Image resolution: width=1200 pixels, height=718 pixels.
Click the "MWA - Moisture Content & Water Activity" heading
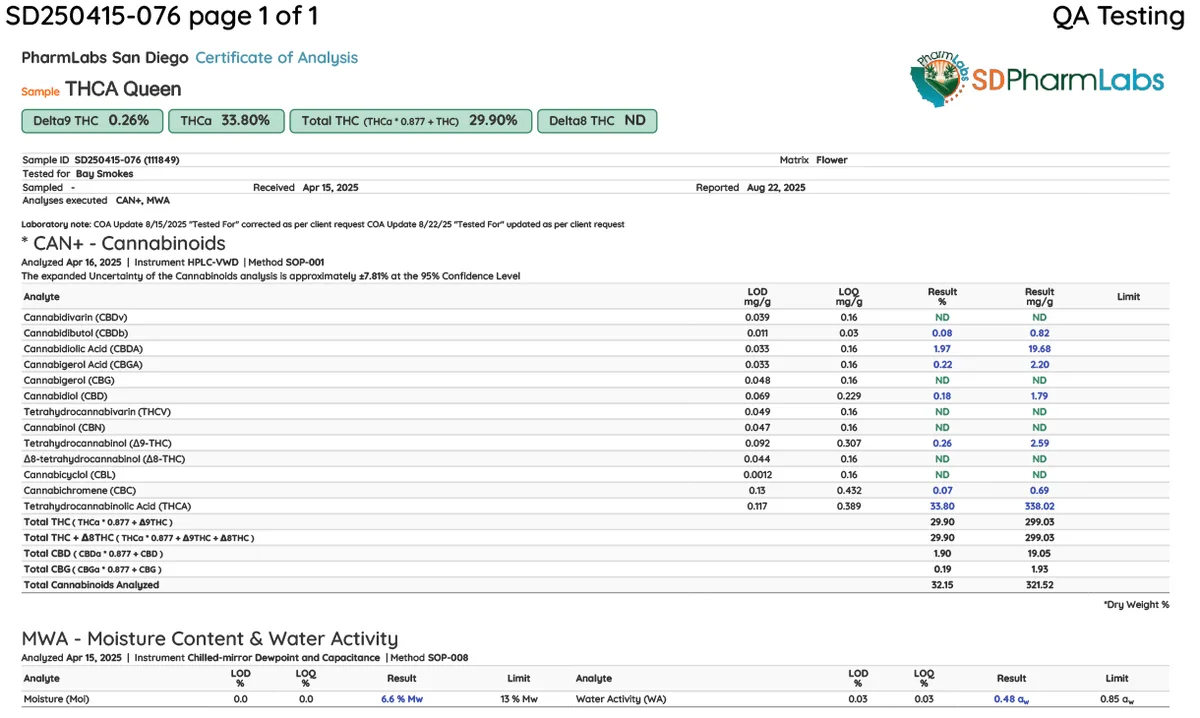click(210, 639)
